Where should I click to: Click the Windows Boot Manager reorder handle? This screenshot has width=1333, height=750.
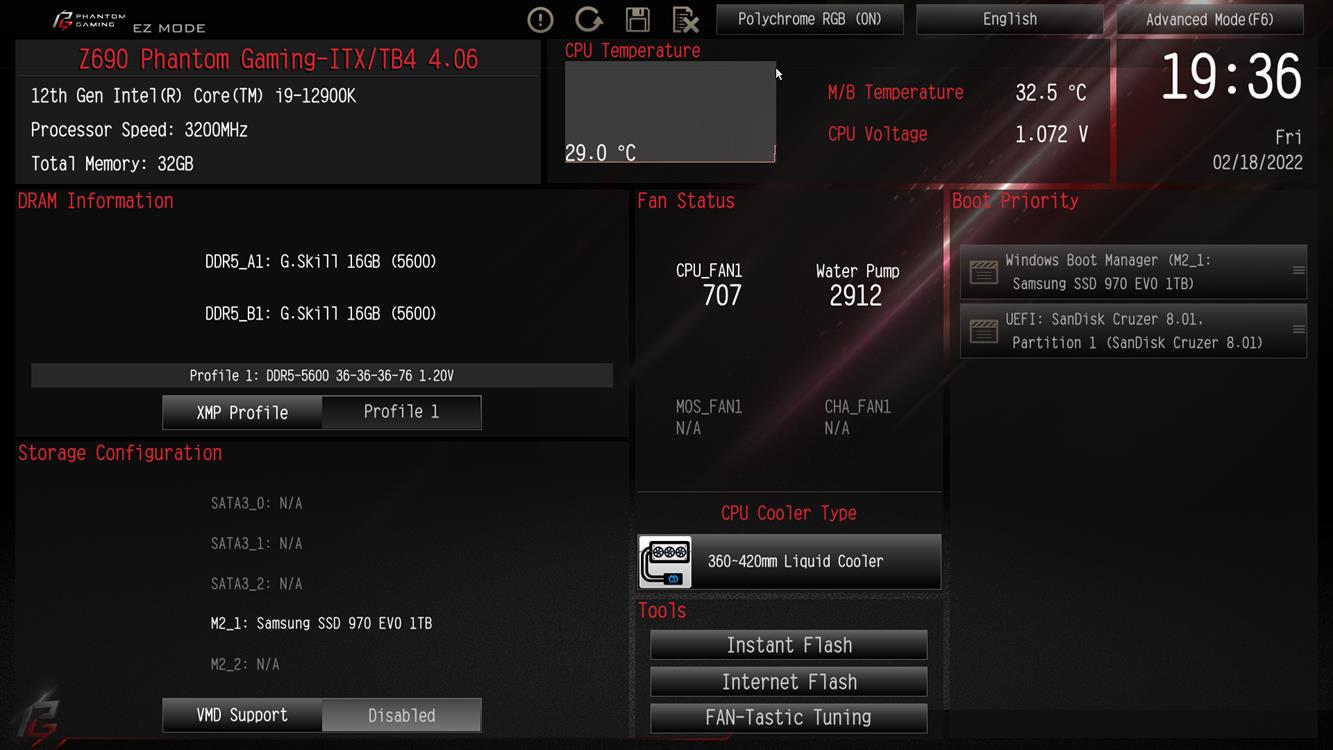[1298, 271]
